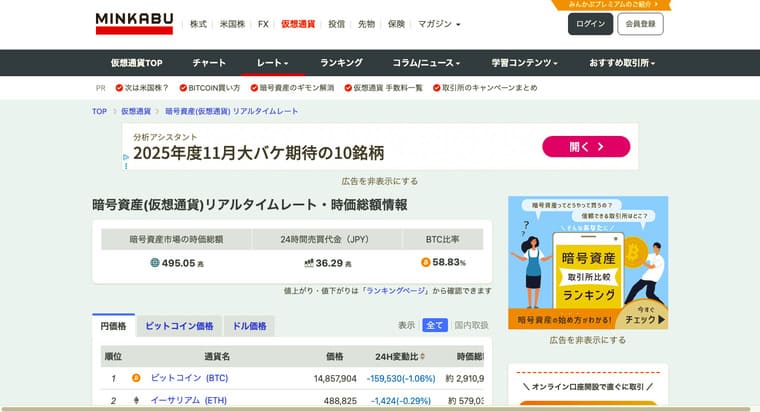This screenshot has height=412, width=760.
Task: Select 国内取扱 display filter
Action: click(471, 325)
